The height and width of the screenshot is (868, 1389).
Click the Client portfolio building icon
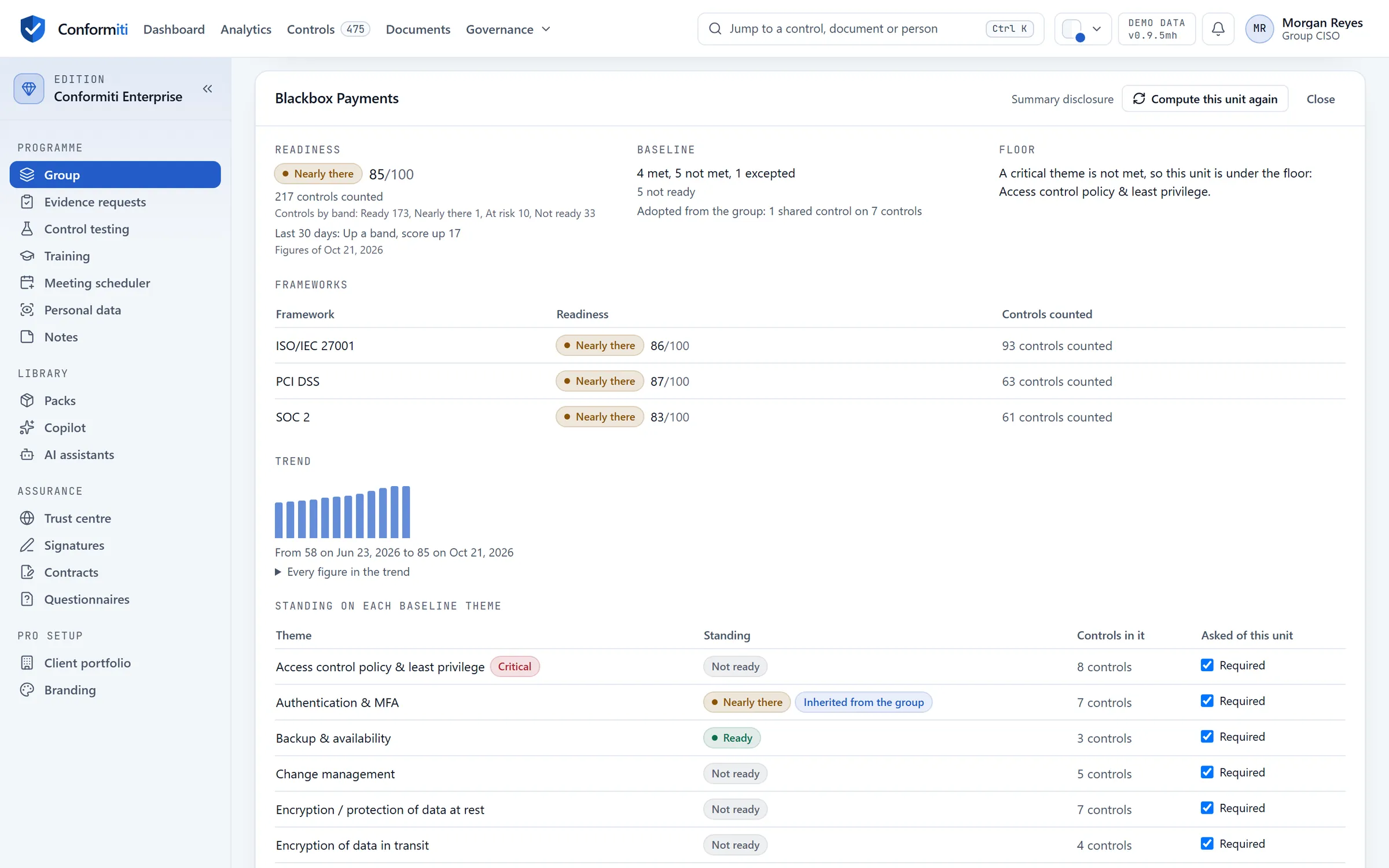click(x=27, y=663)
